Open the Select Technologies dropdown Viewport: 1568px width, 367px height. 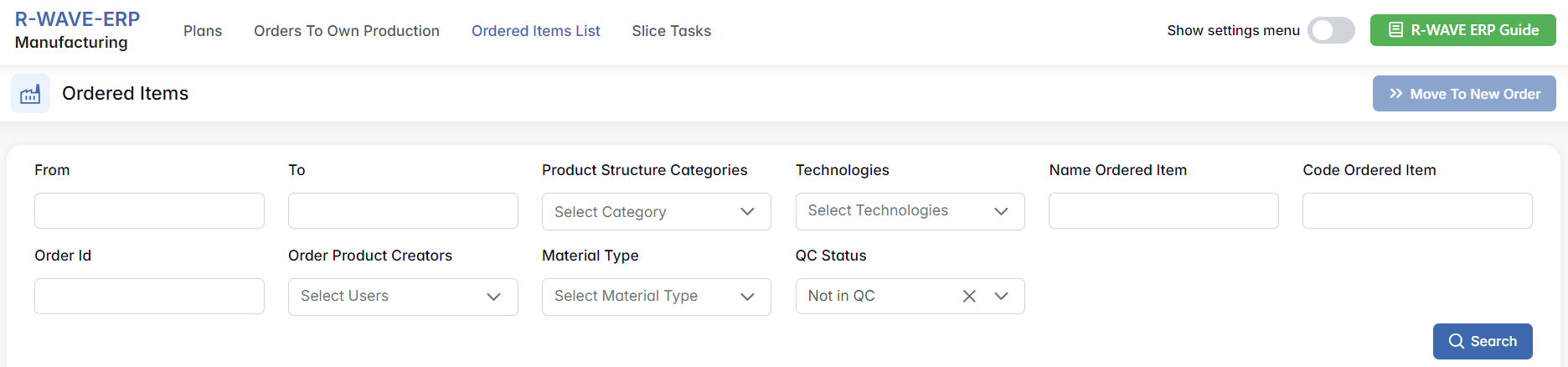[910, 211]
